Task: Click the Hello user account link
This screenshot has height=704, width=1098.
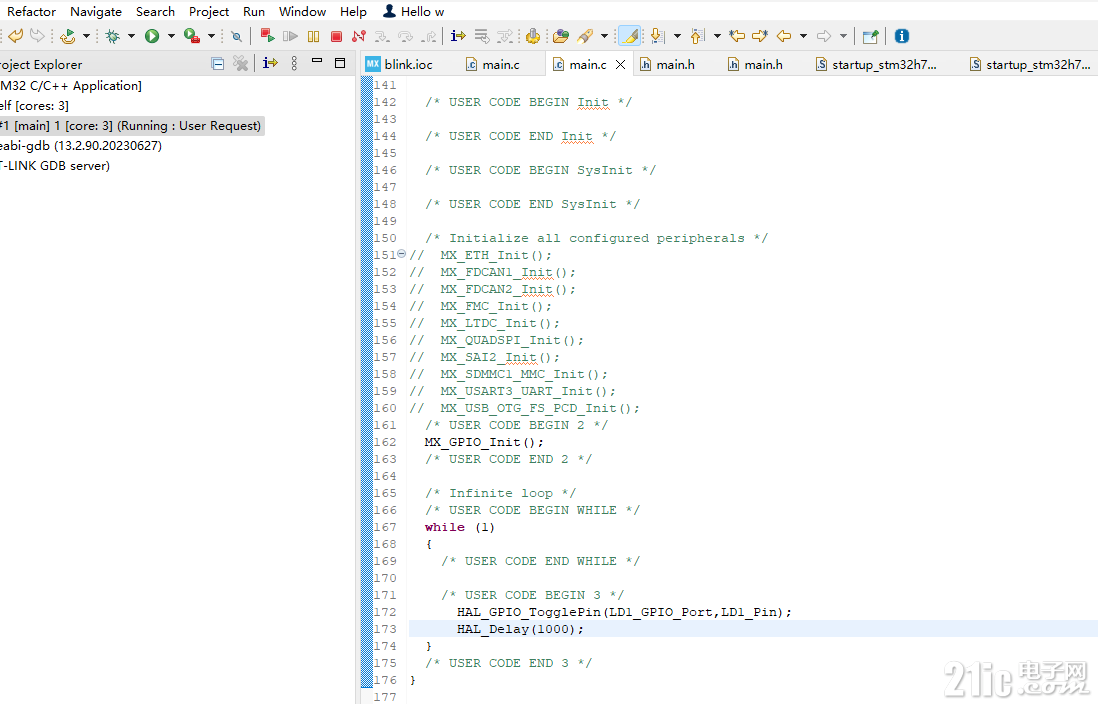Action: click(x=414, y=12)
